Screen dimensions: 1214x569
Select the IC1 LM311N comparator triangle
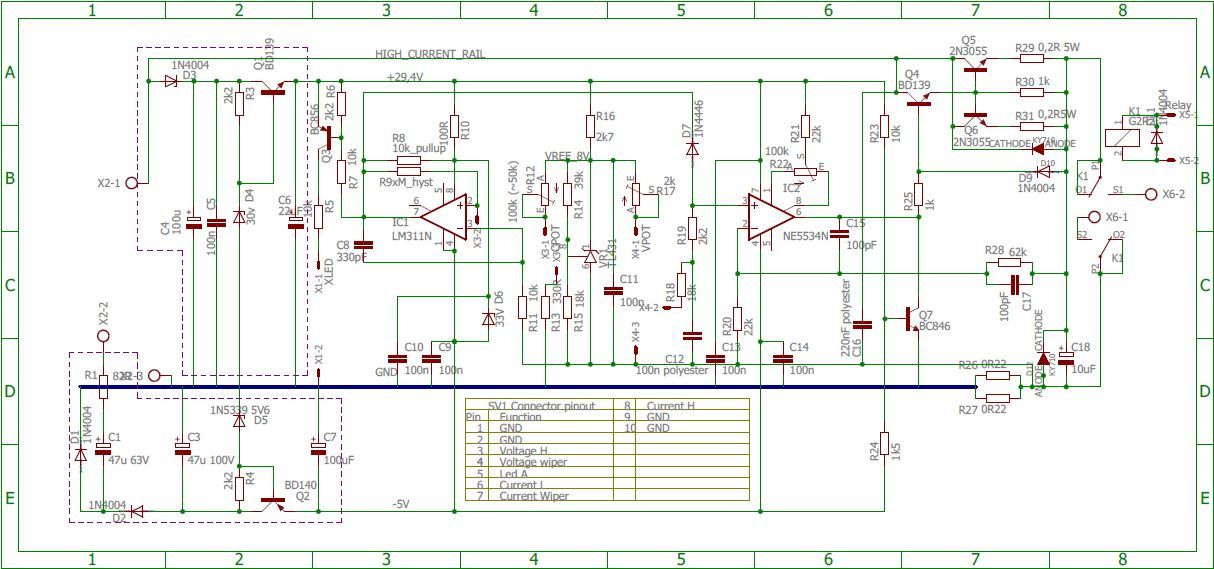click(445, 216)
